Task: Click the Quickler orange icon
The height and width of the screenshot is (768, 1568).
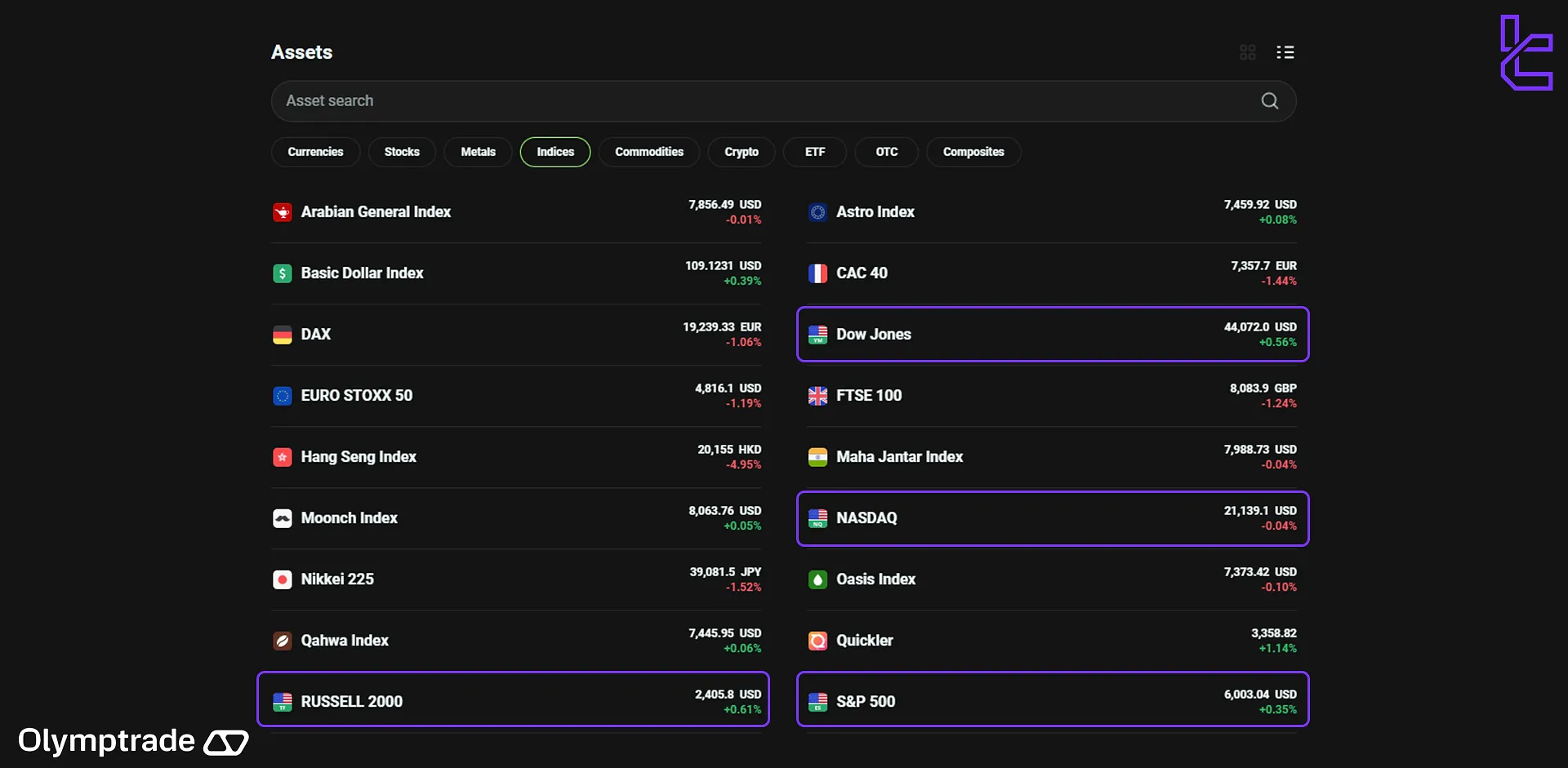Action: [817, 641]
